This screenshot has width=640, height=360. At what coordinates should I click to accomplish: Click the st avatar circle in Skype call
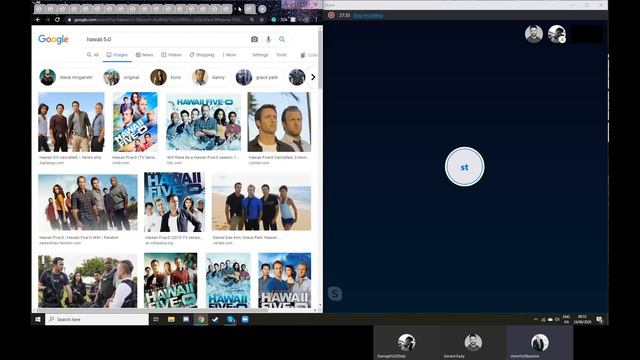464,167
